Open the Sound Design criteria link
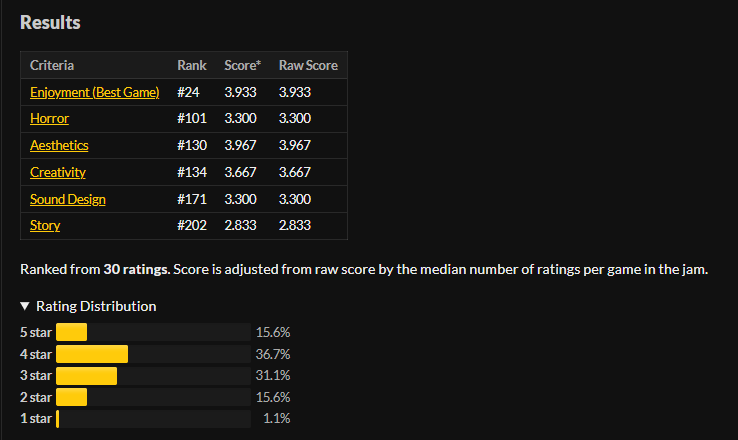 coord(68,199)
